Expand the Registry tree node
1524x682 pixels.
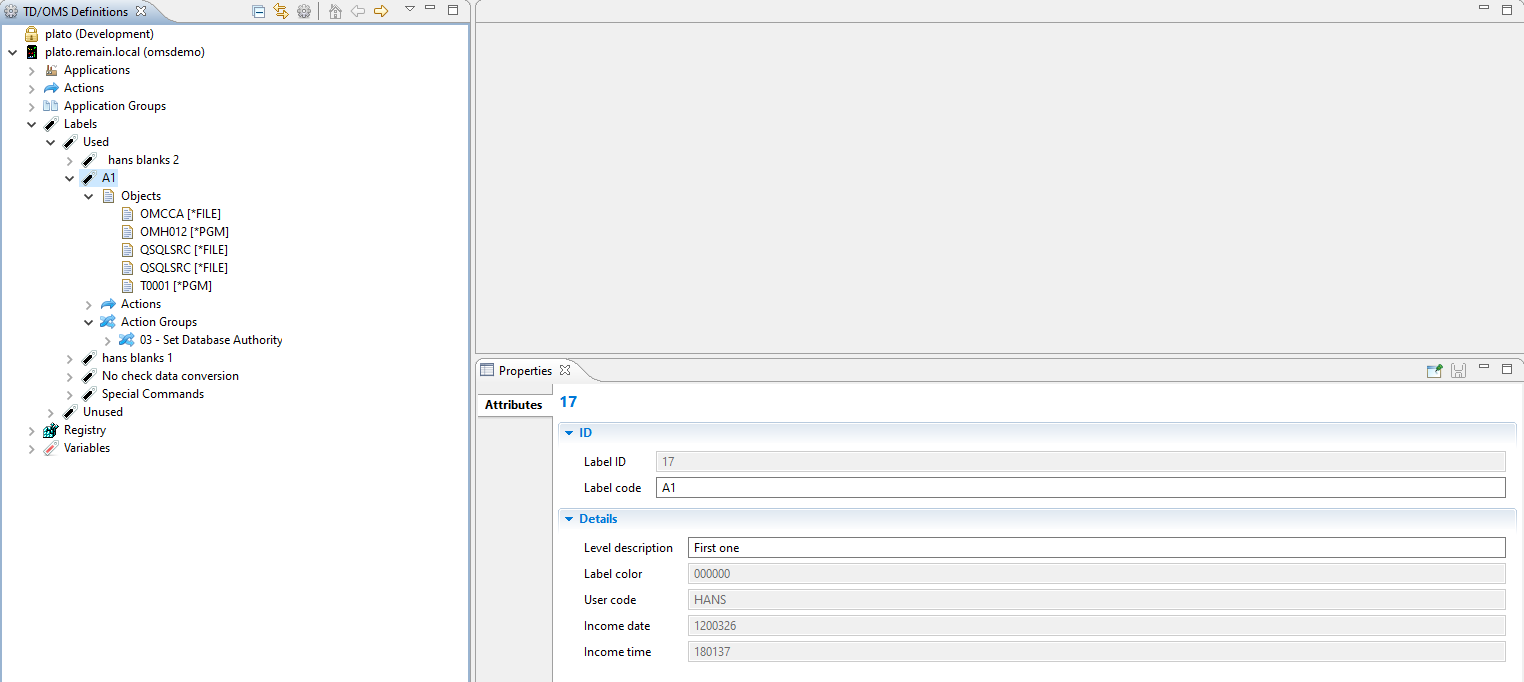(32, 431)
